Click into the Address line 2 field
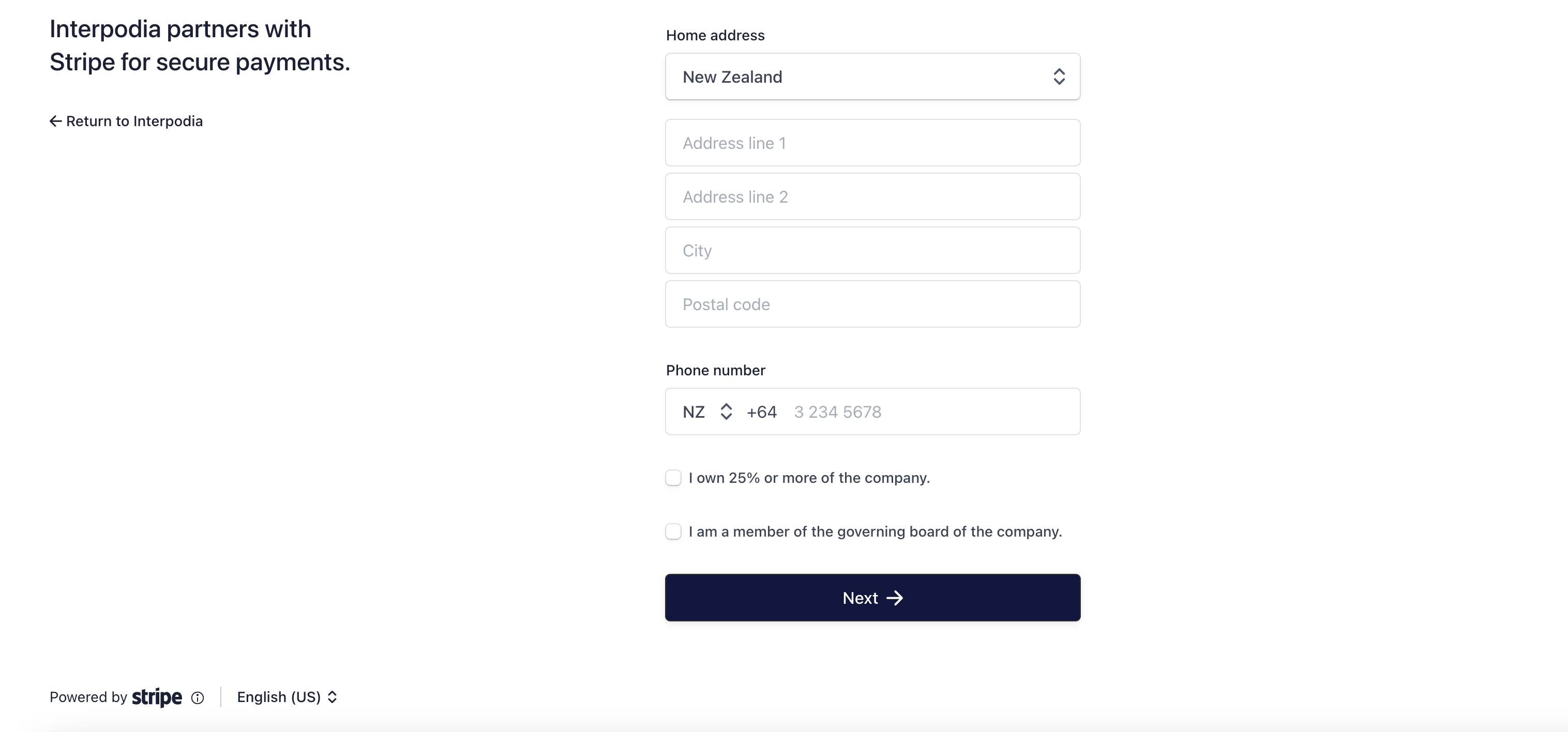 click(871, 196)
